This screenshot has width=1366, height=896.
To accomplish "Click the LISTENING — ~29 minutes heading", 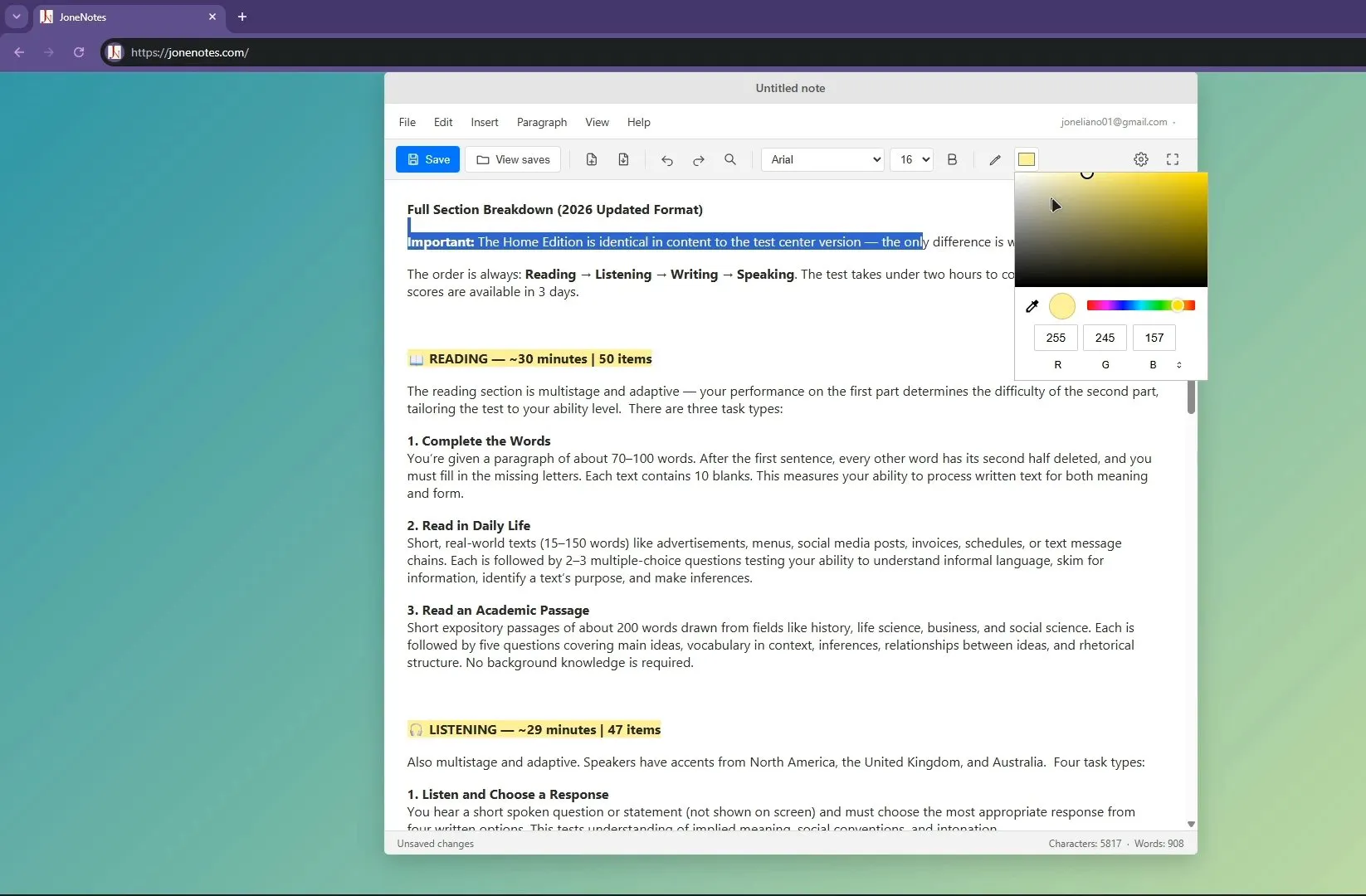I will (x=534, y=729).
